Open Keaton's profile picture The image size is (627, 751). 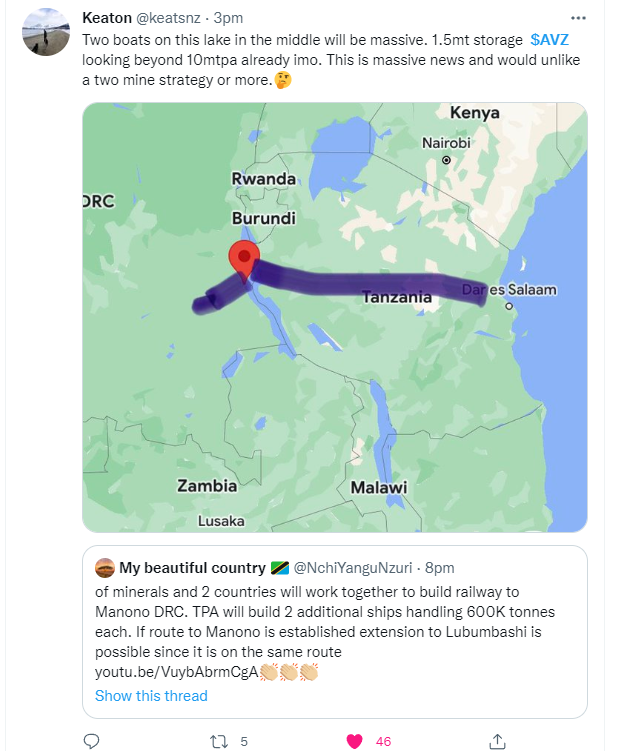tap(46, 32)
